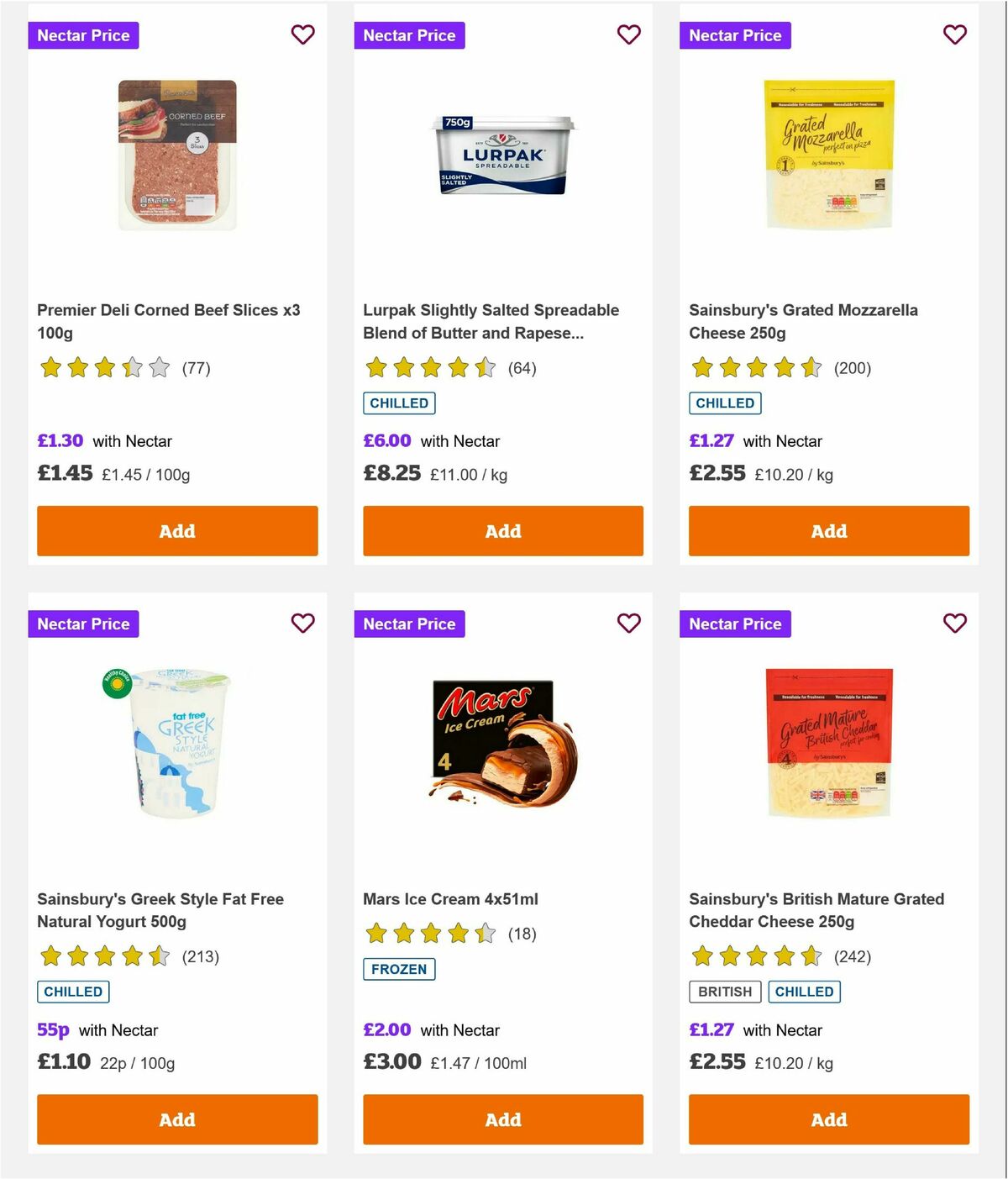This screenshot has height=1179, width=1008.
Task: Click the star rating for Mars Ice Cream
Action: (x=430, y=933)
